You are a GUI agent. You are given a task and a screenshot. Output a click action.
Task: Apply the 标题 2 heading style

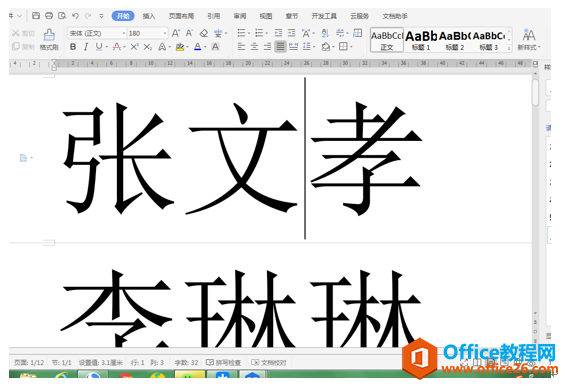455,40
